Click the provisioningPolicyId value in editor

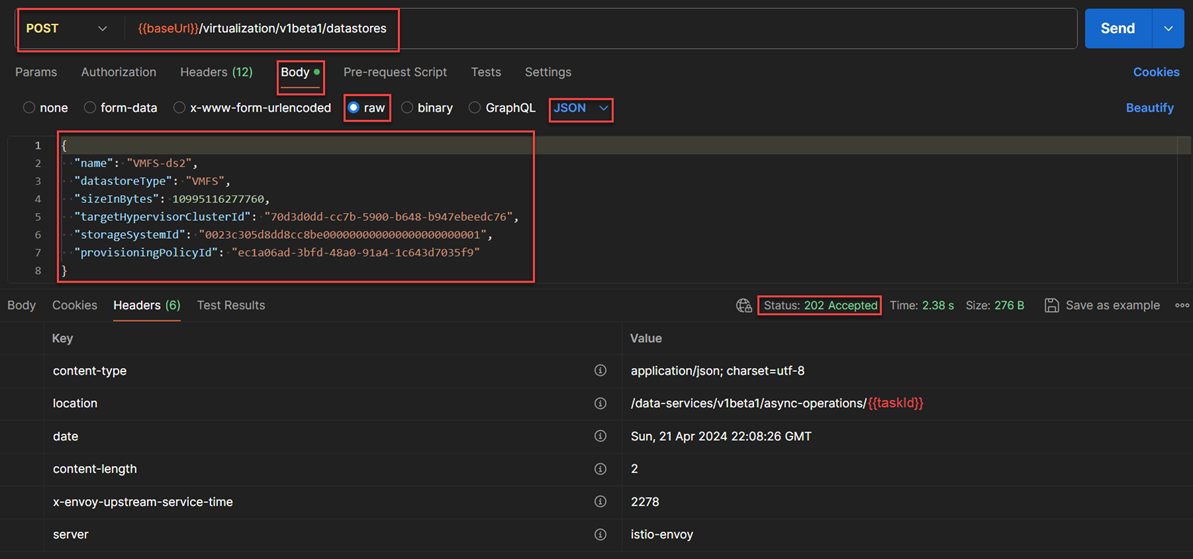pos(357,253)
